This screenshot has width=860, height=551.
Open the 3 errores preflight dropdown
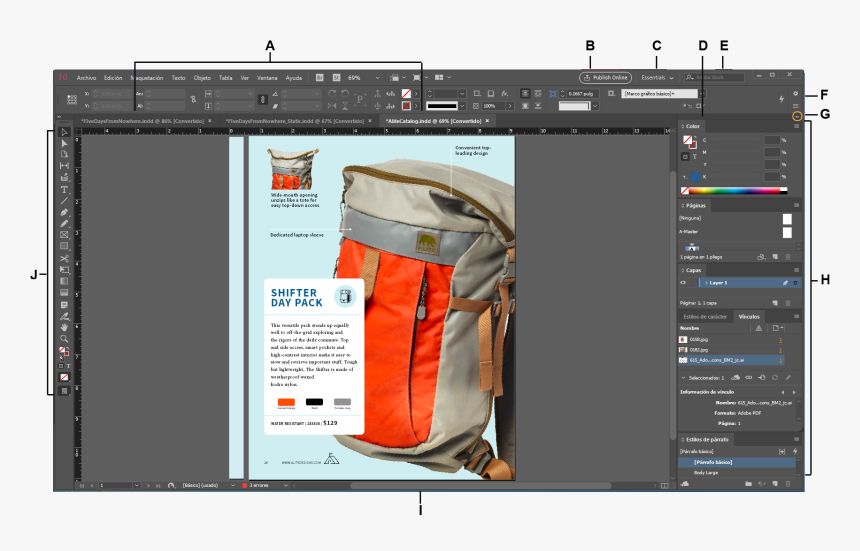point(285,486)
